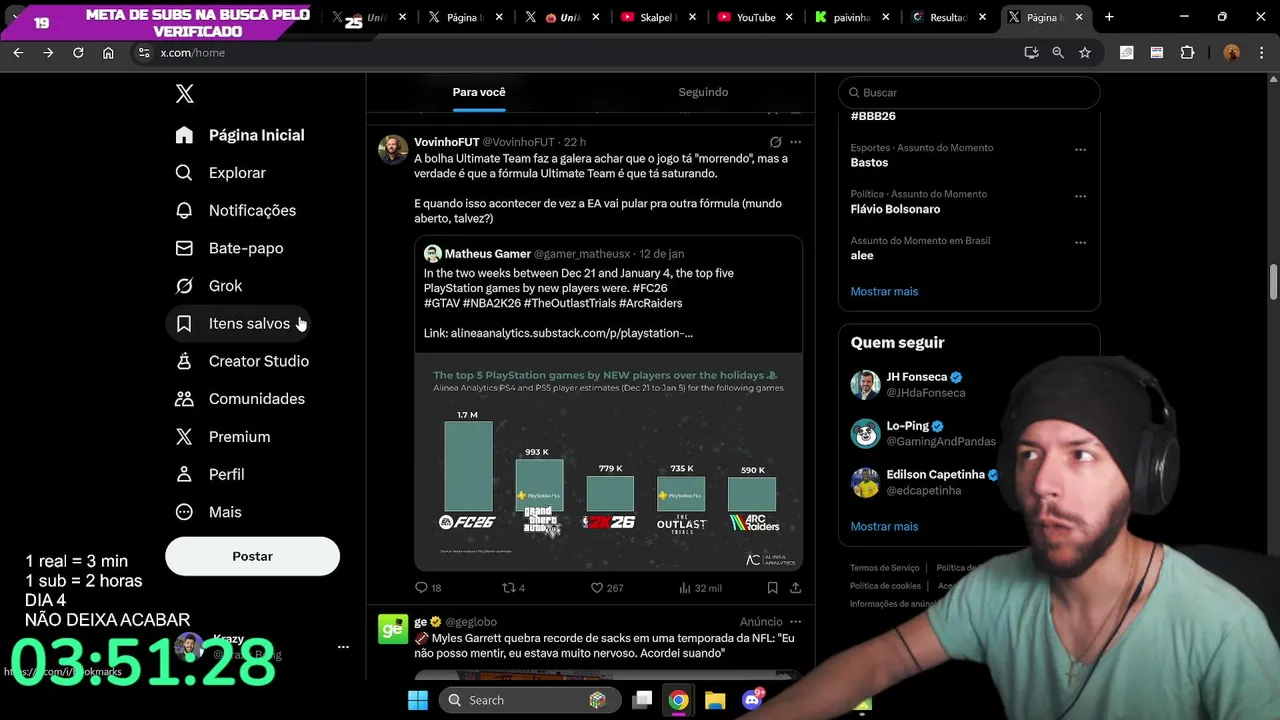Open Creator Studio
The height and width of the screenshot is (720, 1280).
coord(243,361)
